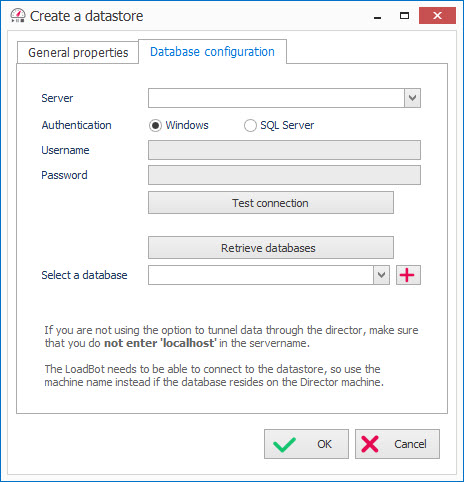Viewport: 464px width, 482px height.
Task: Close the Create a datastore window
Action: (x=437, y=15)
